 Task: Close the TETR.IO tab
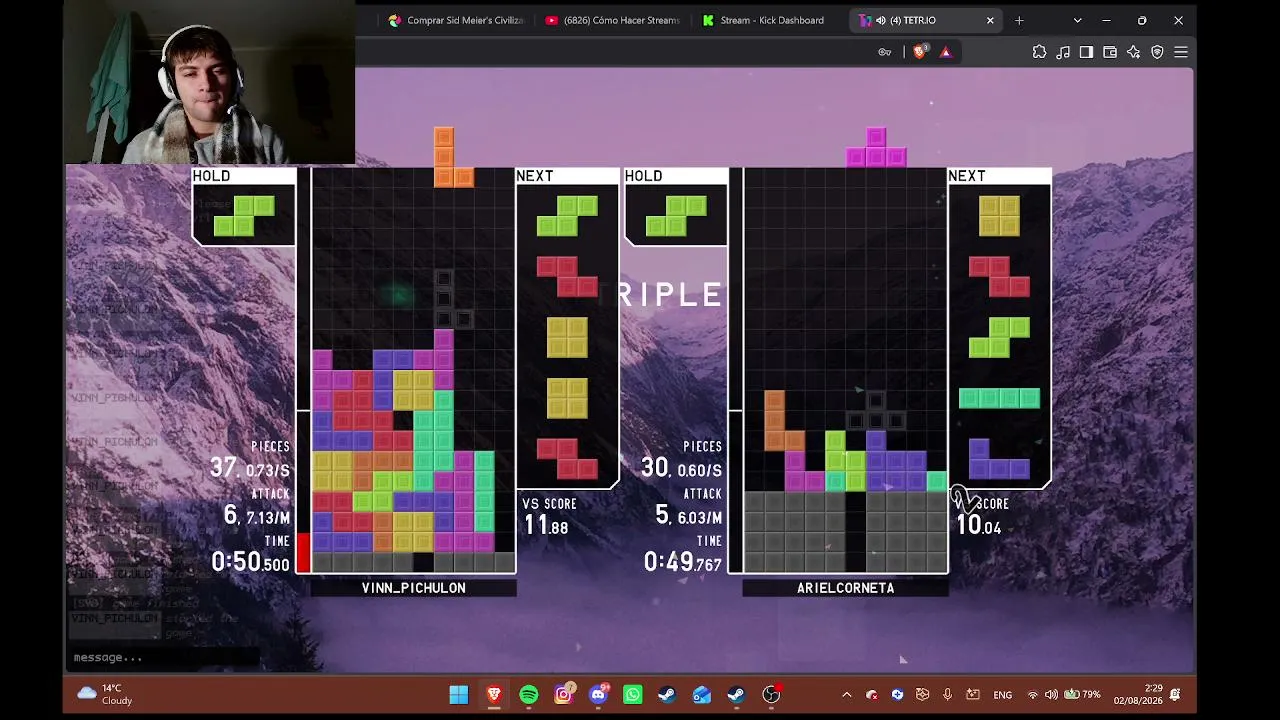pyautogui.click(x=990, y=20)
